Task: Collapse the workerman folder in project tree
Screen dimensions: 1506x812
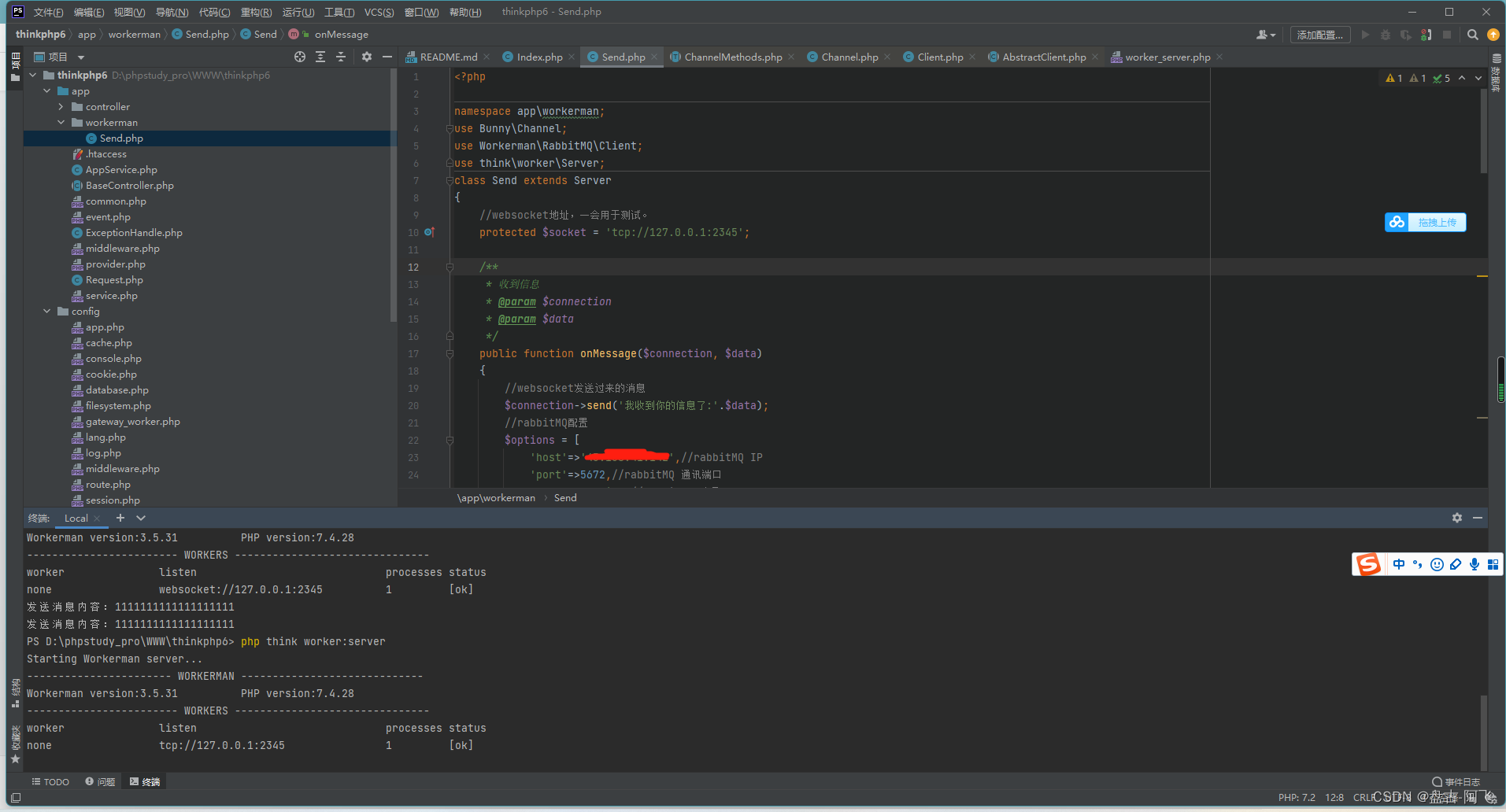Action: click(61, 122)
